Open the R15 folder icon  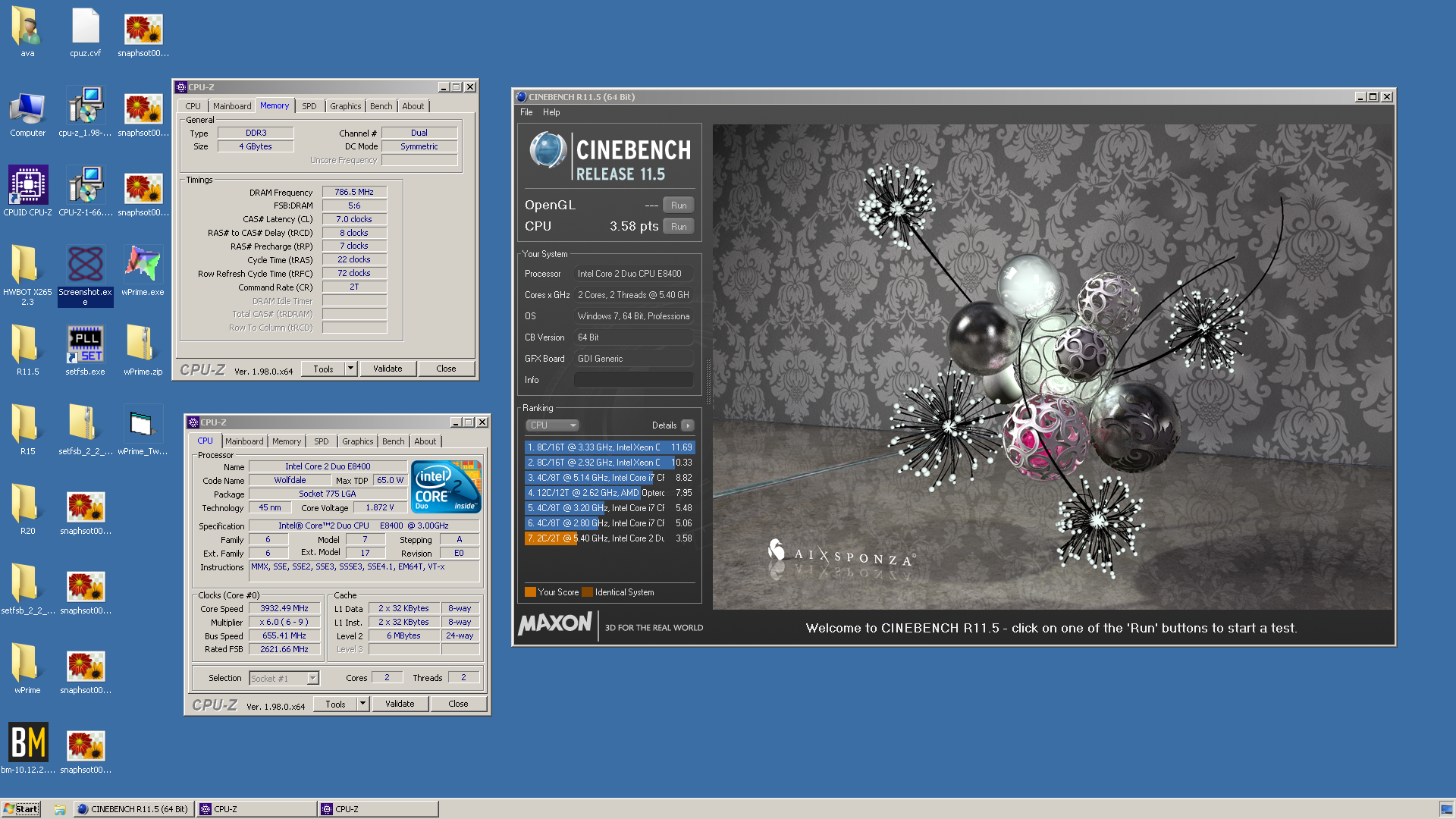point(27,430)
